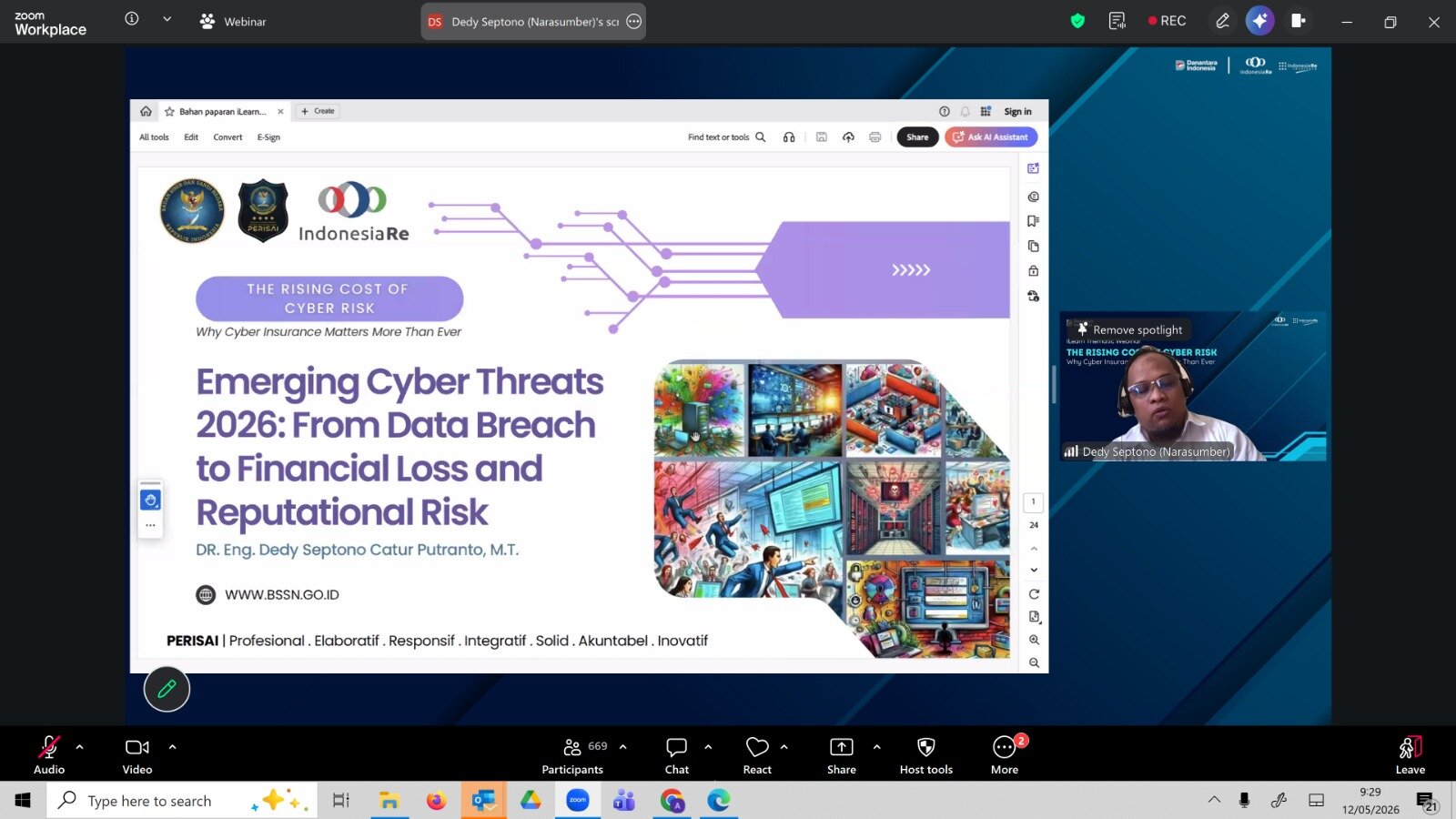This screenshot has height=819, width=1456.
Task: Save the PDF with the save icon
Action: click(x=821, y=137)
